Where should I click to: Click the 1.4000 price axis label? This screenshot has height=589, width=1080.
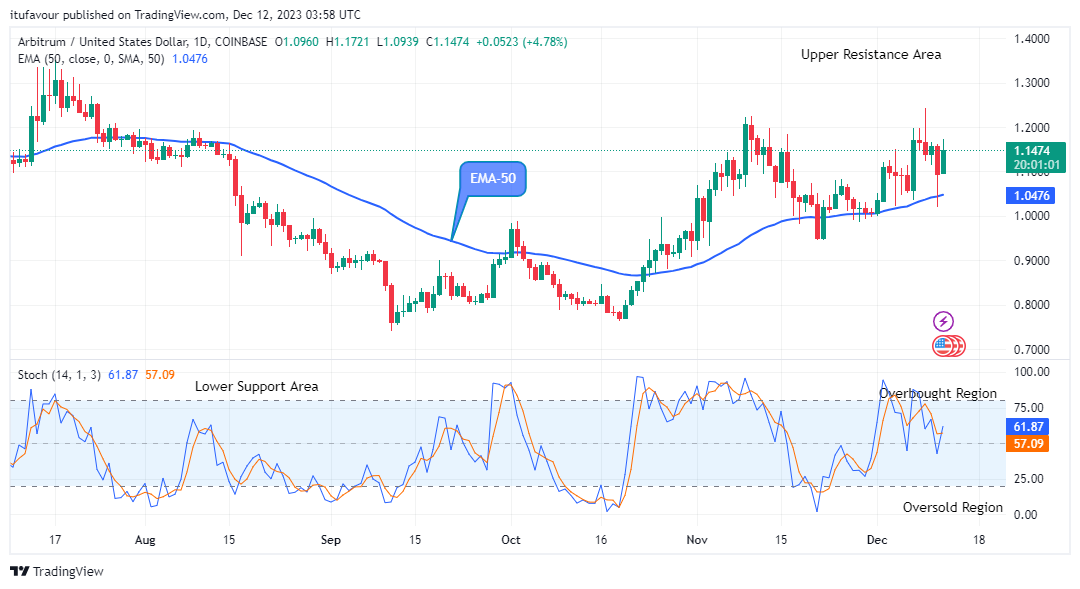(1032, 39)
